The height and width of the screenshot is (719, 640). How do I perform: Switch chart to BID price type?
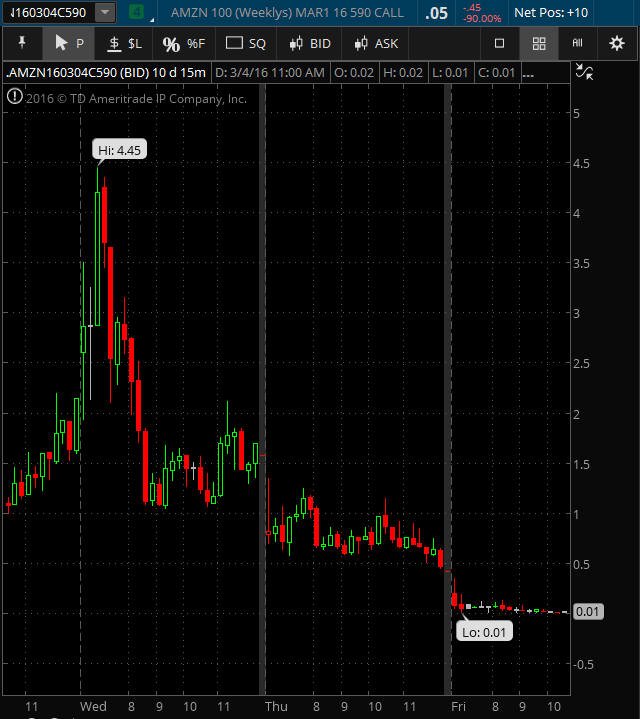310,44
